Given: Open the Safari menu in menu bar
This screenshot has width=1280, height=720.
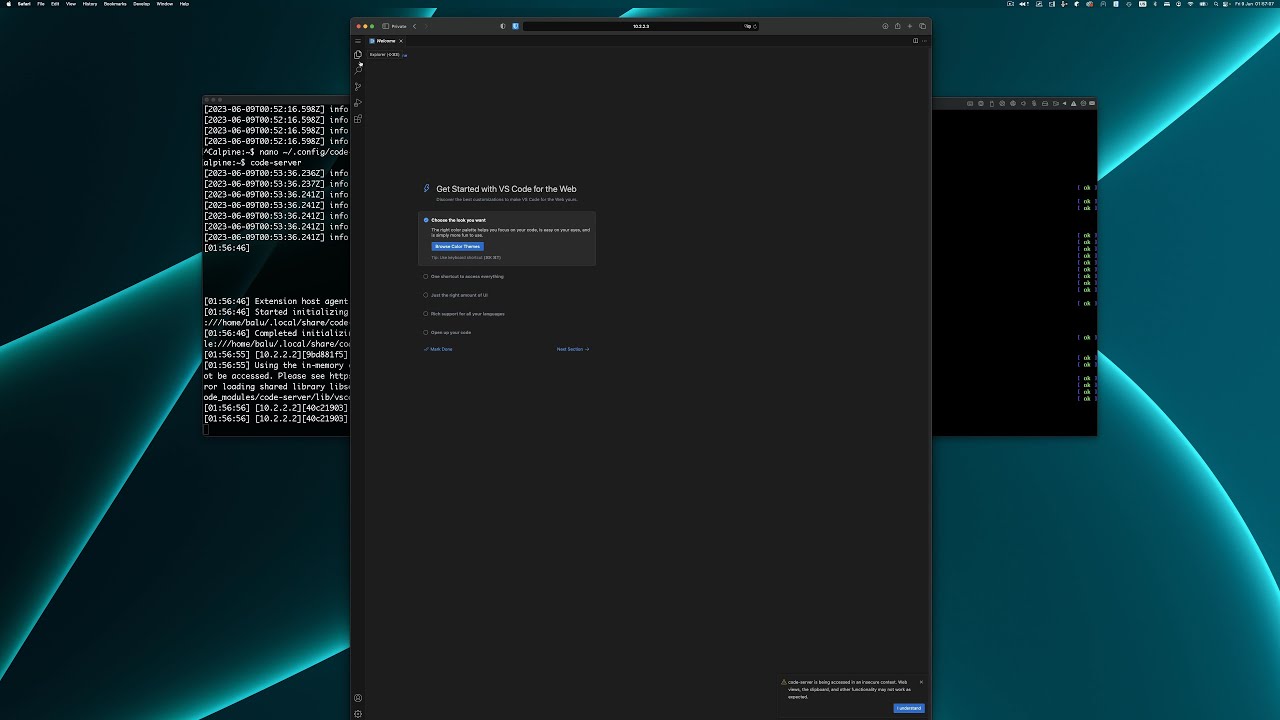Looking at the screenshot, I should coord(24,4).
